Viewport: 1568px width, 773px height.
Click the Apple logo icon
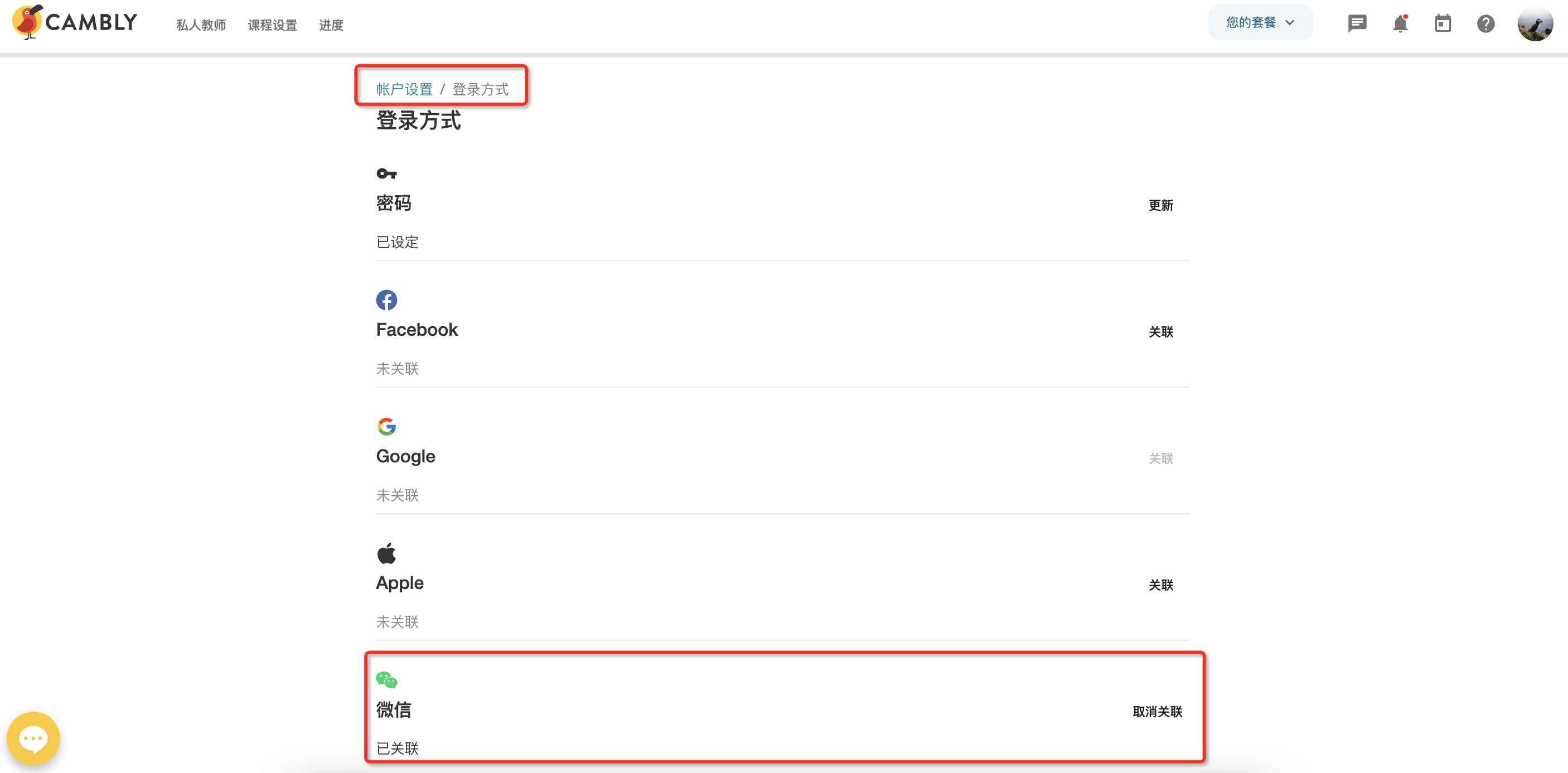tap(386, 553)
